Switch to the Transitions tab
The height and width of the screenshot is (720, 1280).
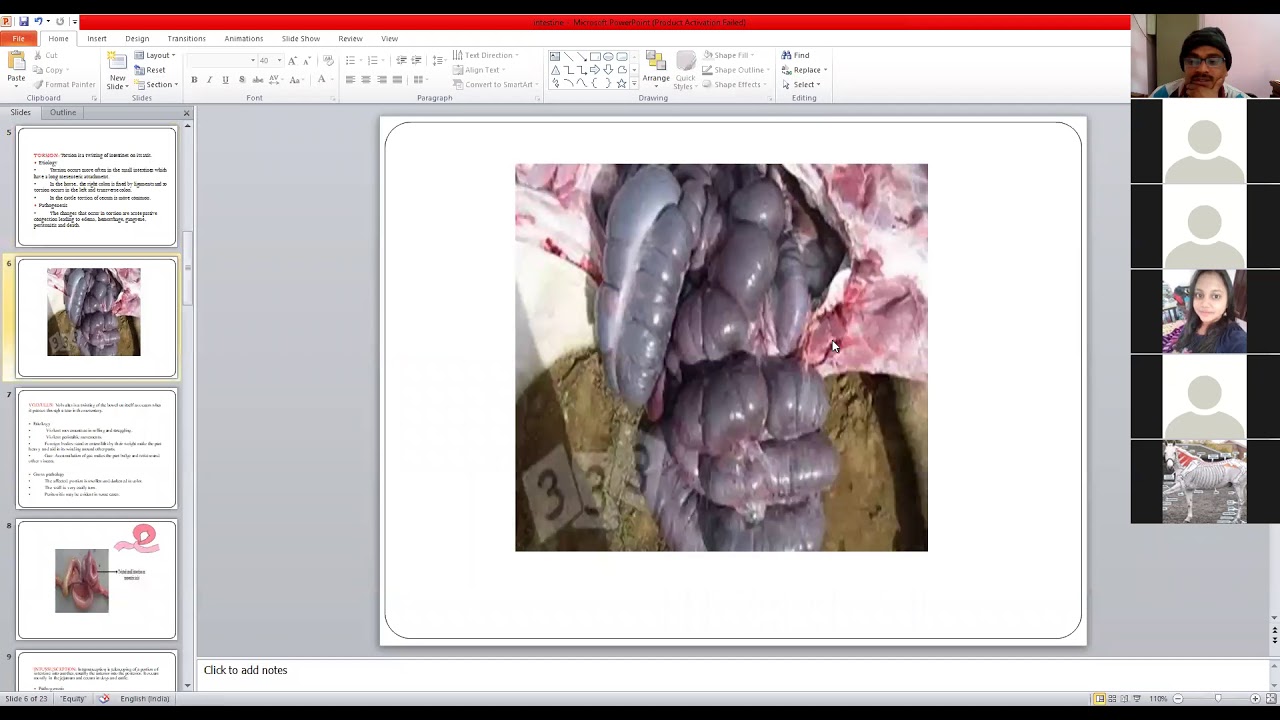(186, 38)
